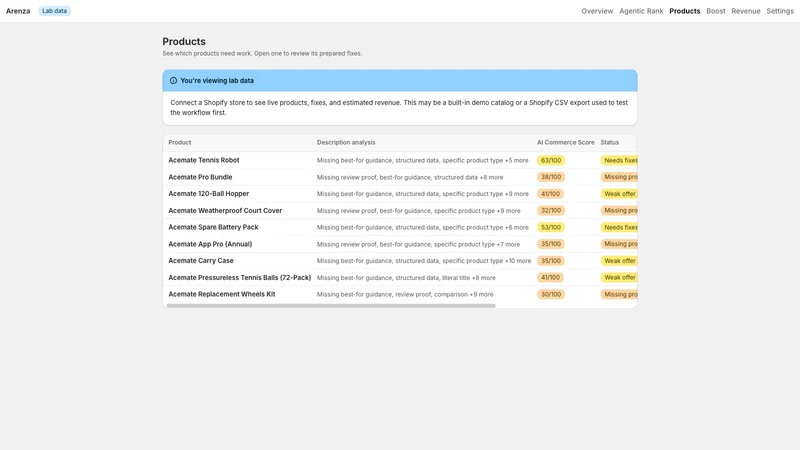Click the Product column header
The image size is (800, 450).
pos(180,142)
